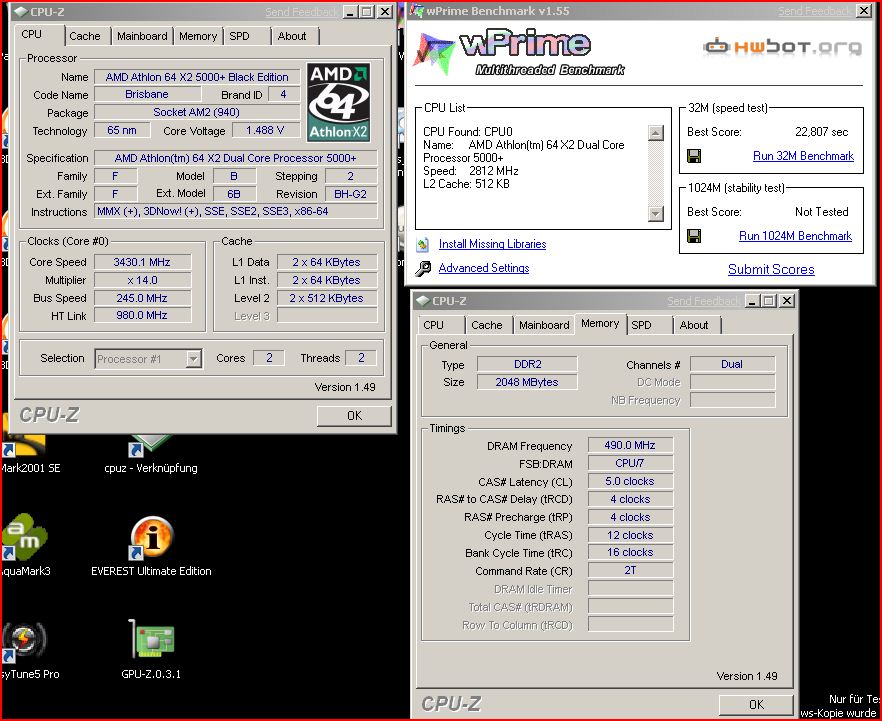This screenshot has width=882, height=721.
Task: Click the save icon under 32M speed test
Action: point(695,156)
